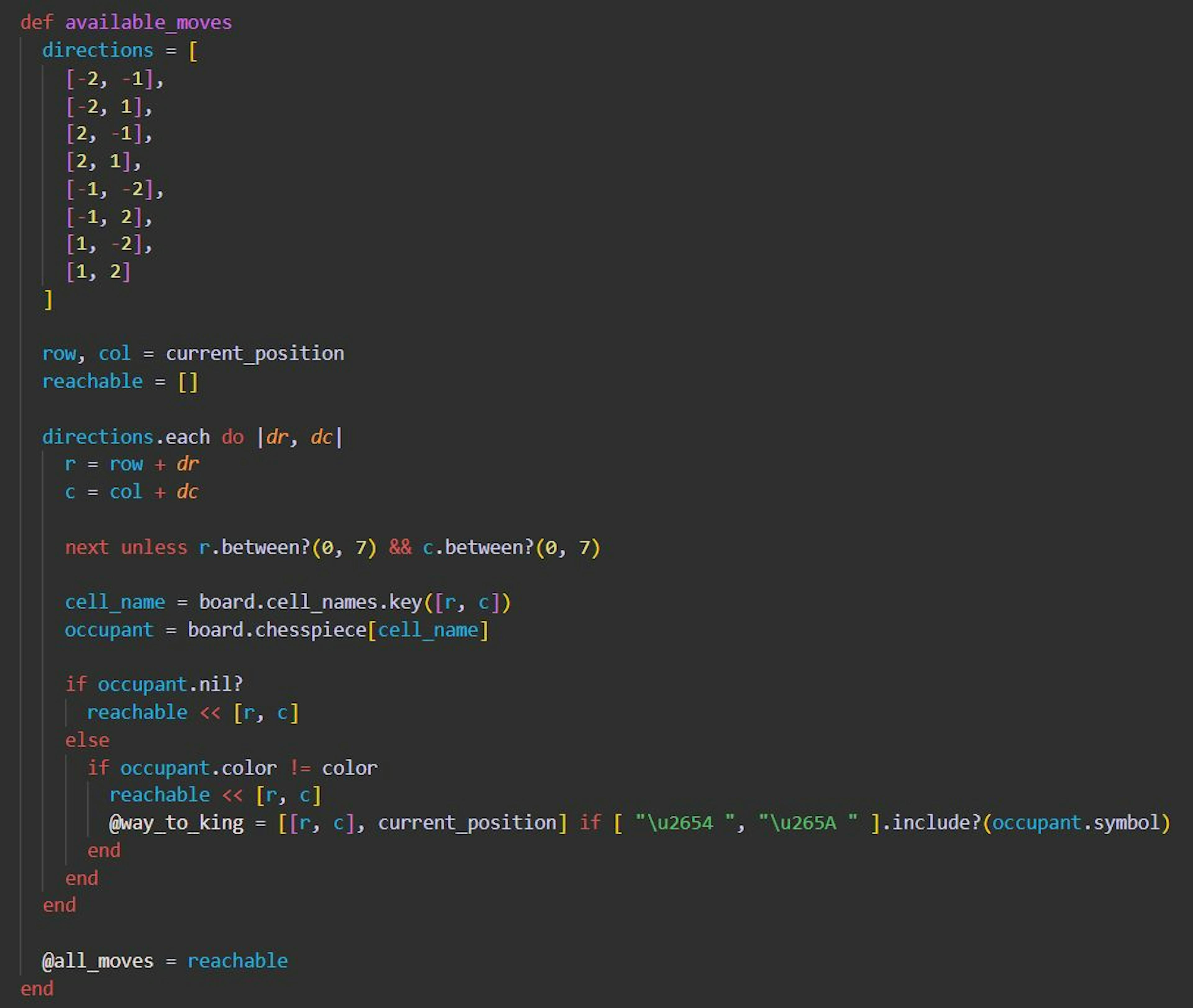Click the directions.each loop's do keyword
The width and height of the screenshot is (1193, 1008).
(x=233, y=436)
